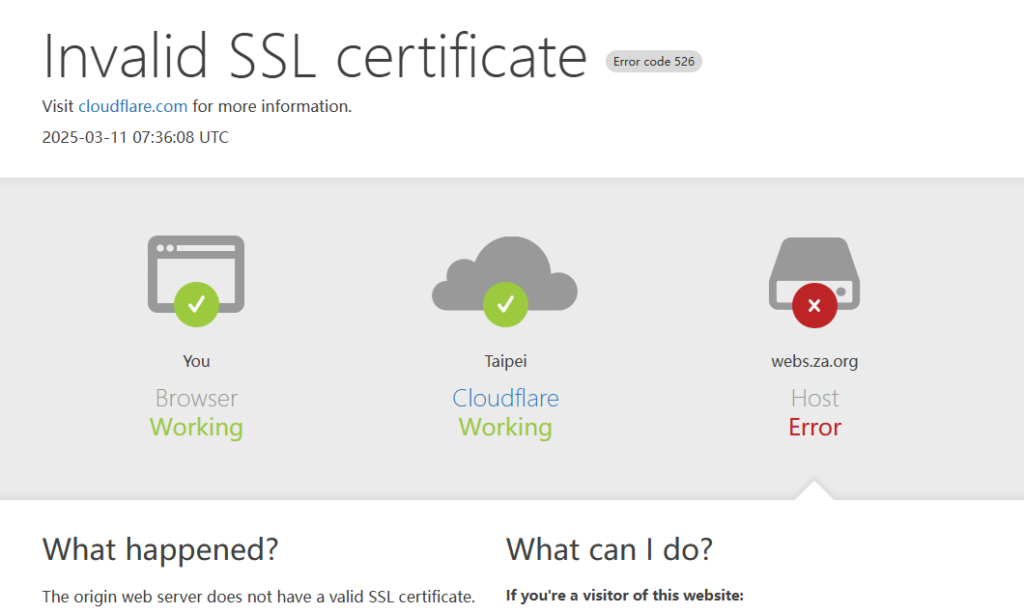The image size is (1024, 614).
Task: Open the blue Cloudflare link under Taipei
Action: pyautogui.click(x=505, y=398)
